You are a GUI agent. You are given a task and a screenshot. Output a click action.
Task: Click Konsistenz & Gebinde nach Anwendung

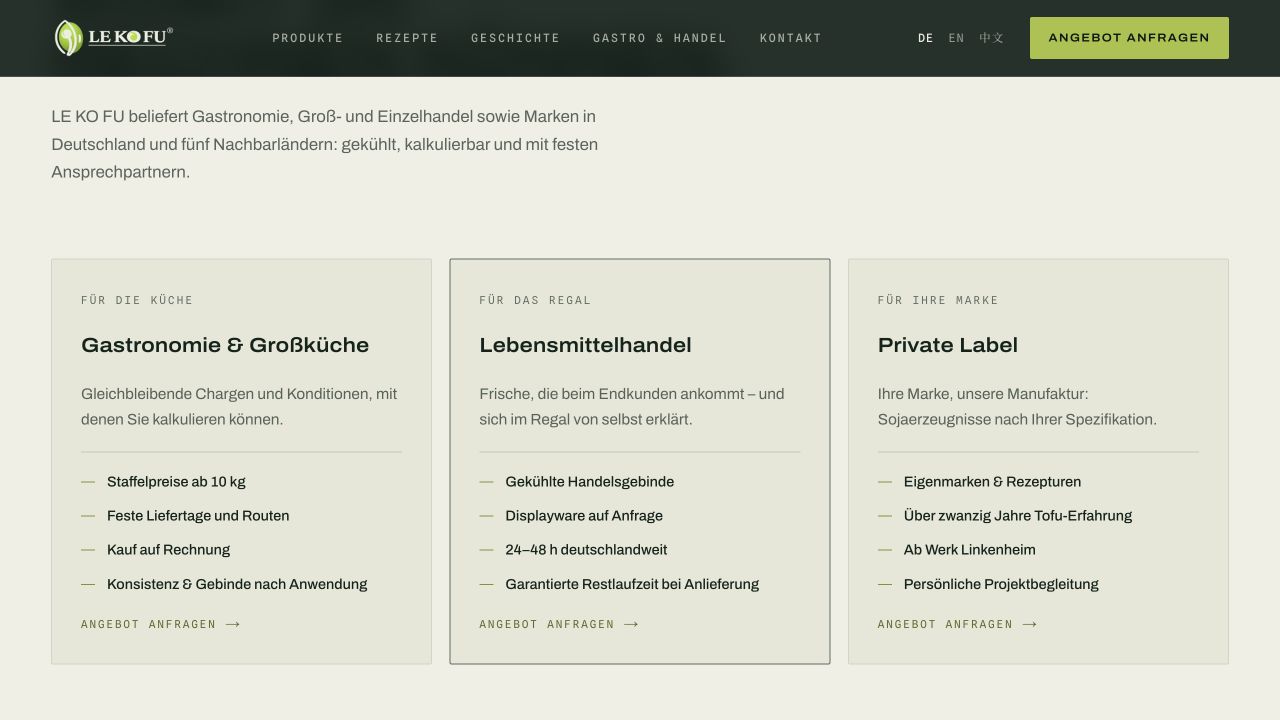237,584
